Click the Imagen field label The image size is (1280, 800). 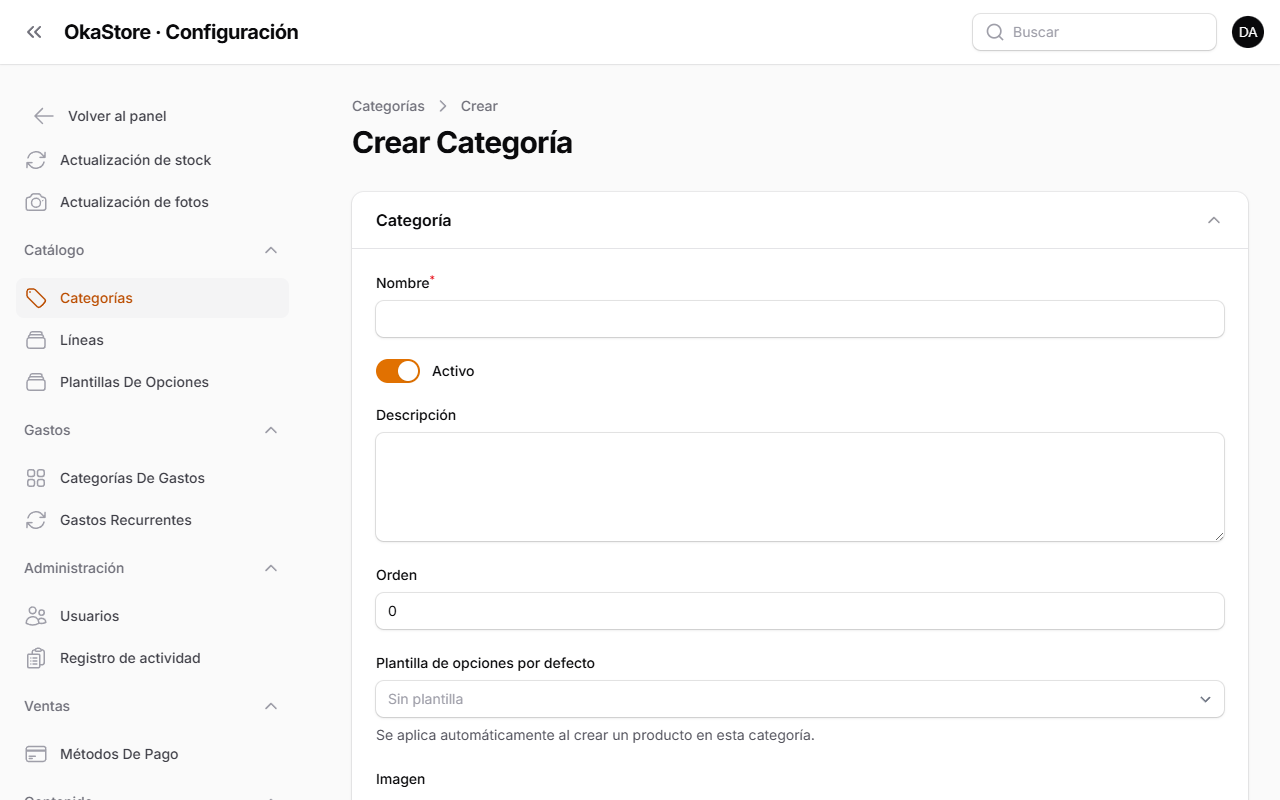400,779
